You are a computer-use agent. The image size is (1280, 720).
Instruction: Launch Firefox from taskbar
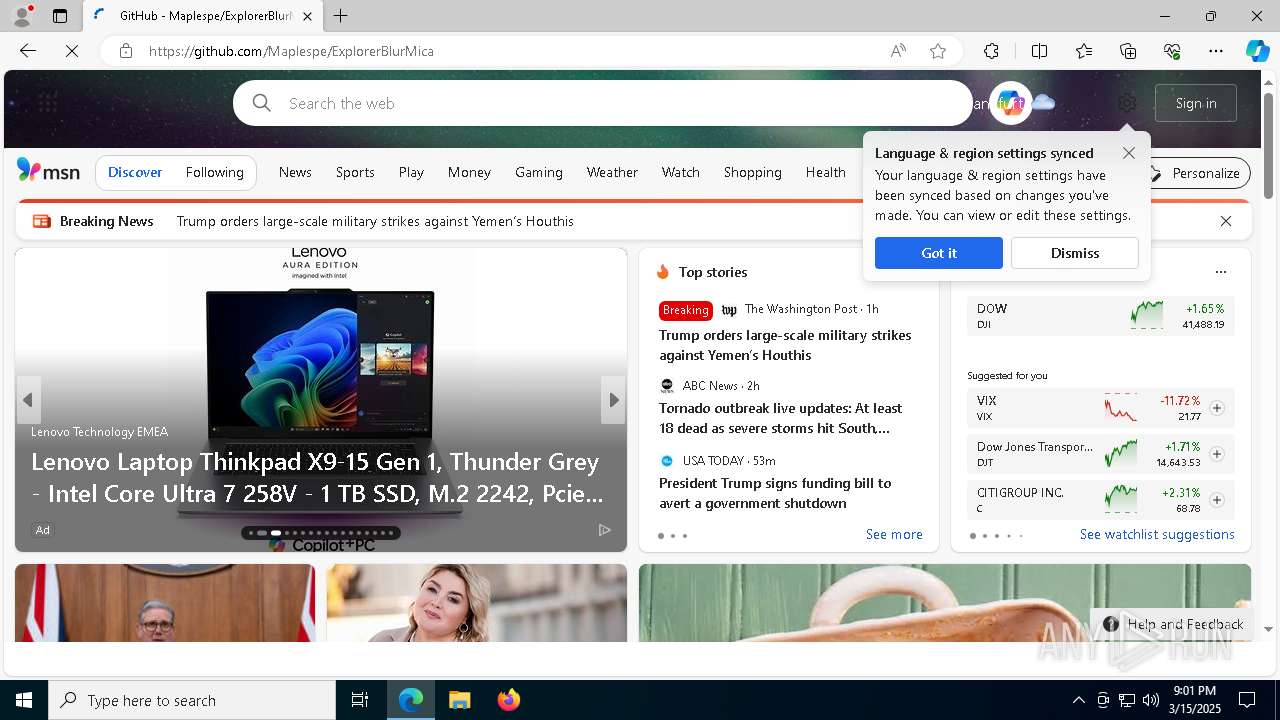(508, 700)
